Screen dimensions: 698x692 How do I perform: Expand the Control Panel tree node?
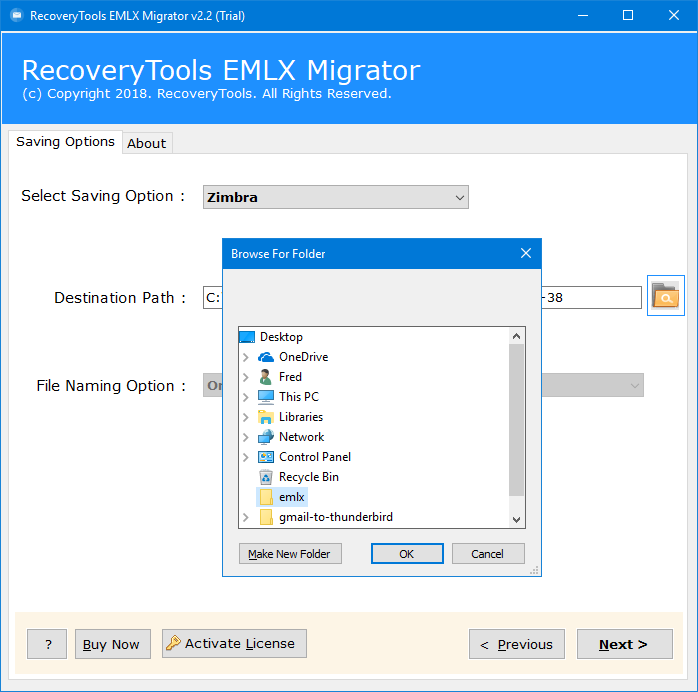[x=246, y=457]
